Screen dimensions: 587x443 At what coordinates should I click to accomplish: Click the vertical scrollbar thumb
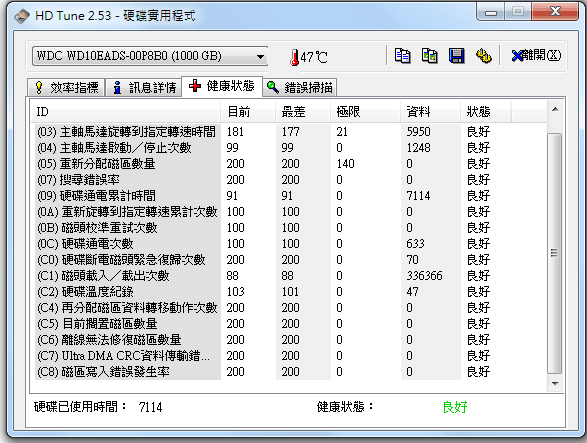point(554,253)
